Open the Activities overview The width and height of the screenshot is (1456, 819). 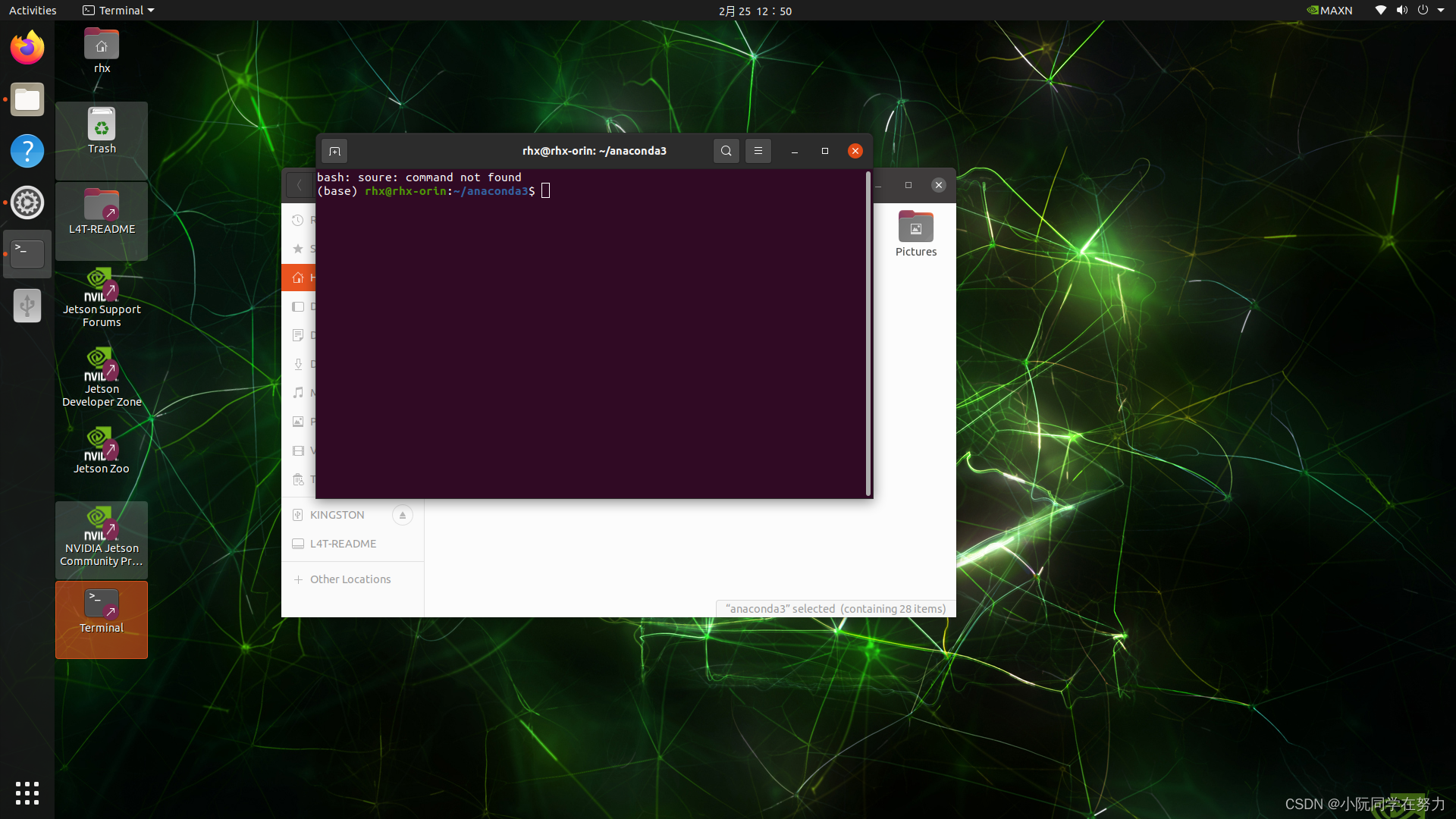pyautogui.click(x=33, y=11)
